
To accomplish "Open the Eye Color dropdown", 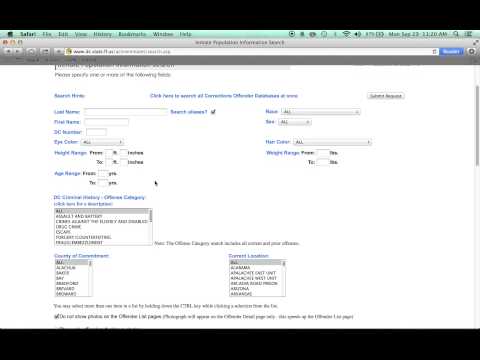I will point(102,142).
